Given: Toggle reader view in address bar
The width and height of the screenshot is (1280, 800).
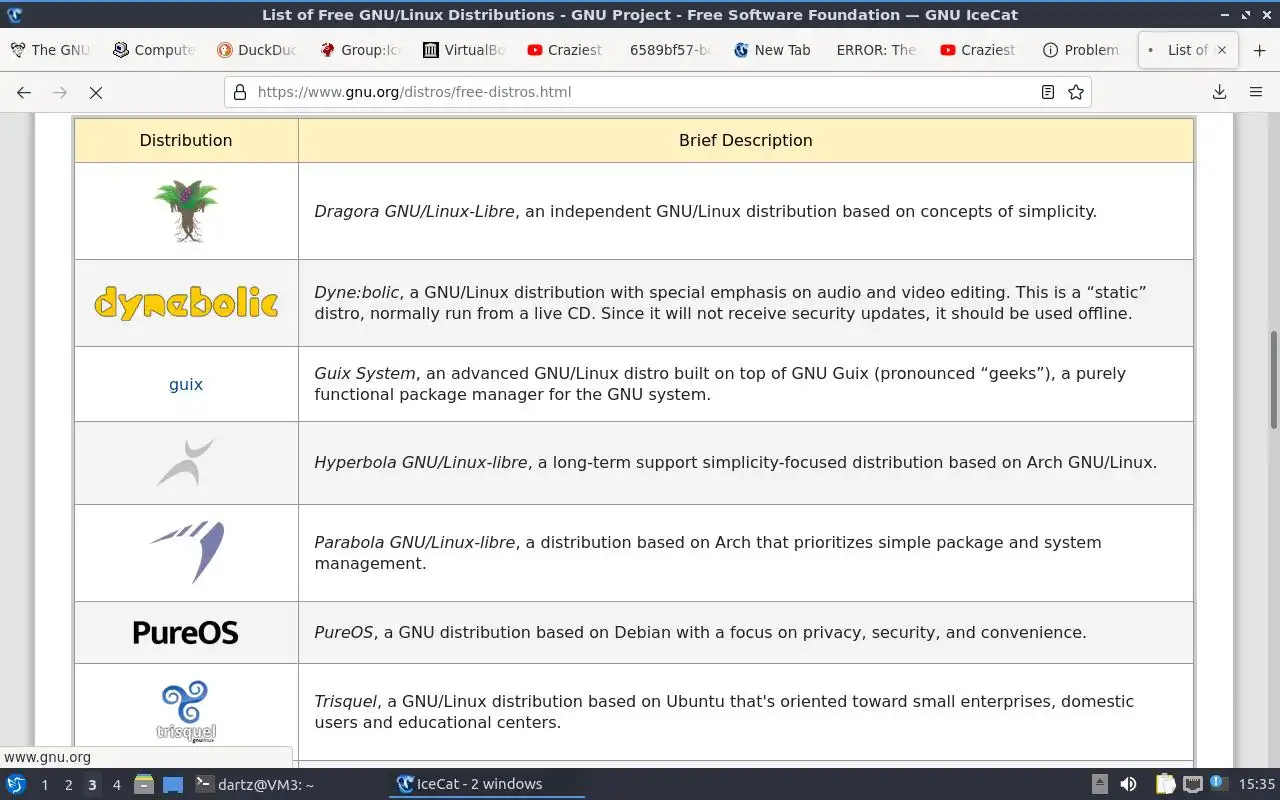Looking at the screenshot, I should click(x=1047, y=92).
